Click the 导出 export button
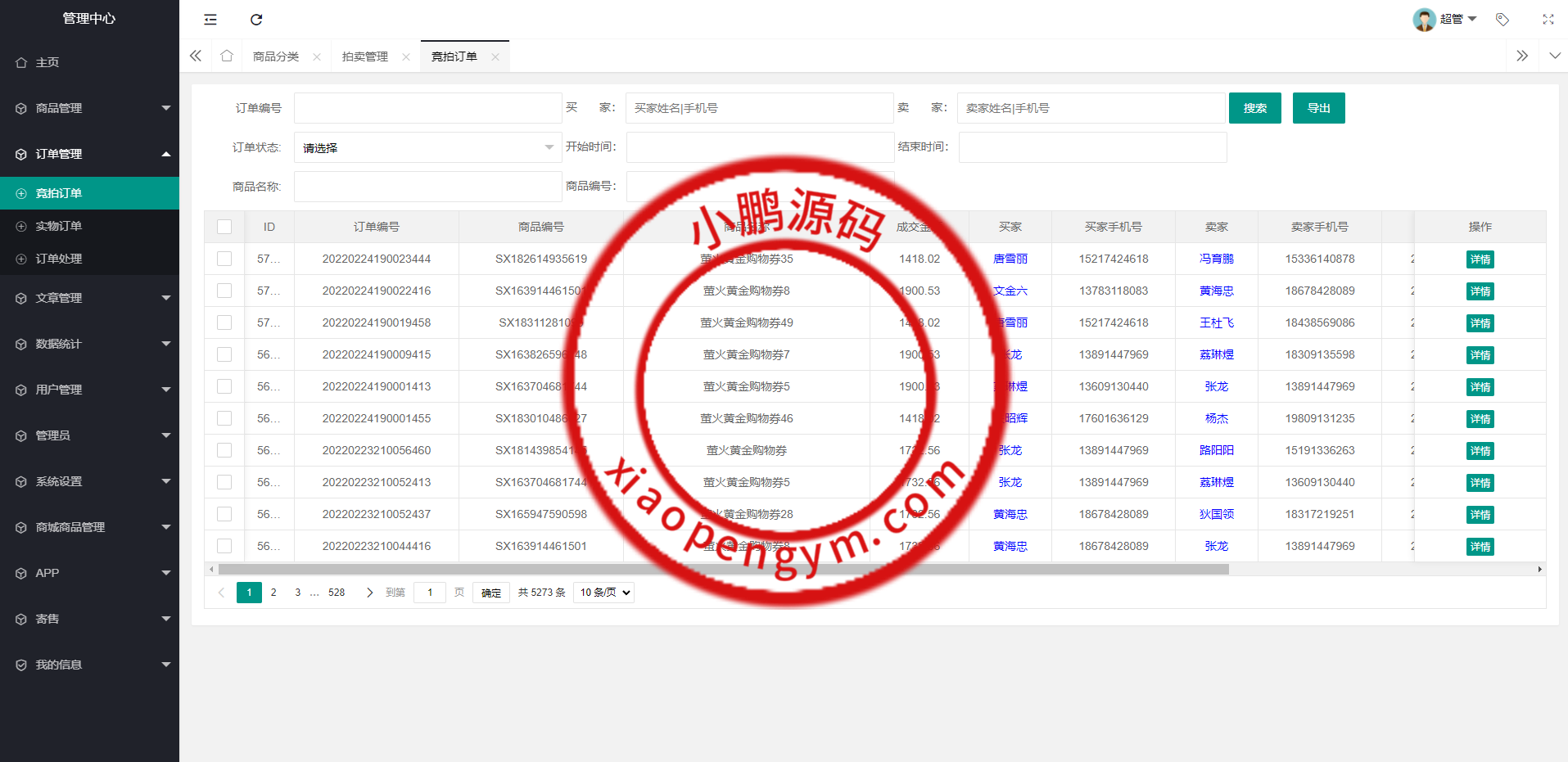The image size is (1568, 762). (x=1318, y=108)
